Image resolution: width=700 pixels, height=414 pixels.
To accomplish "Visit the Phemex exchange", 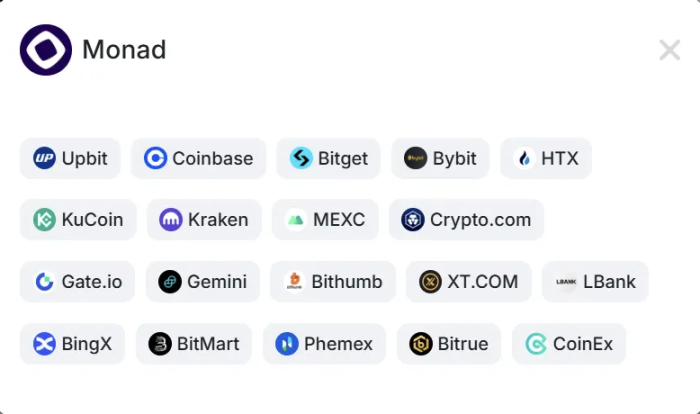I will pyautogui.click(x=323, y=344).
